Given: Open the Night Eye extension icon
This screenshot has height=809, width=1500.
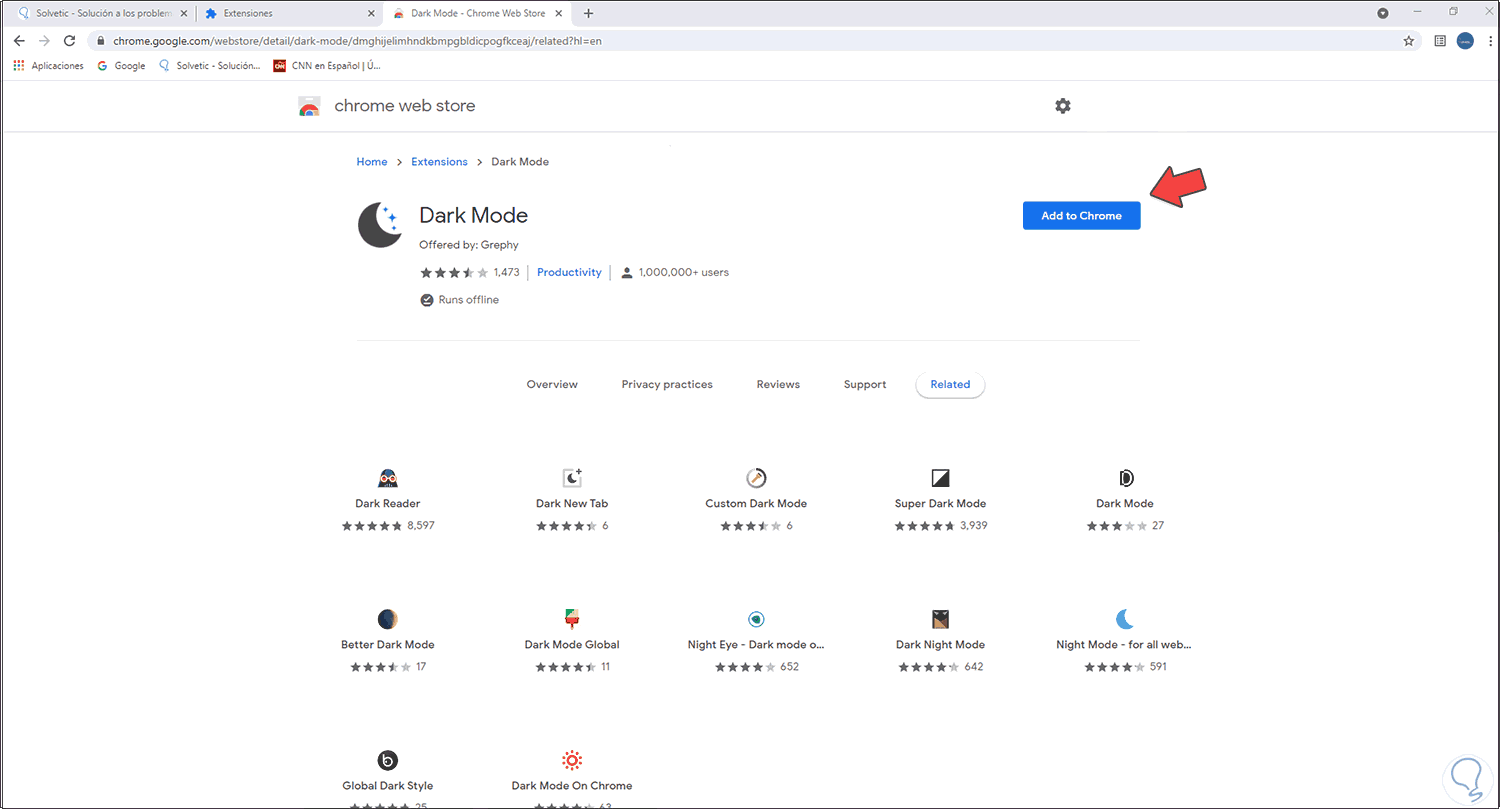Looking at the screenshot, I should [x=756, y=619].
